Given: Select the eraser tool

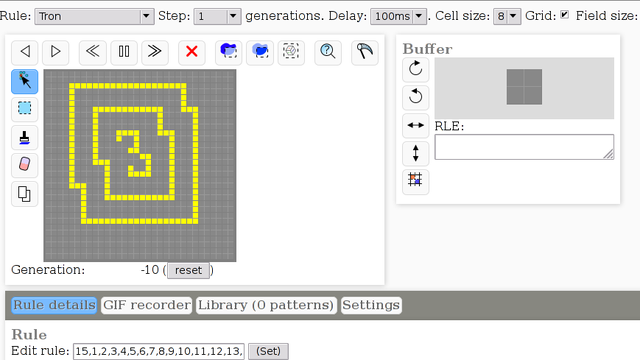Looking at the screenshot, I should pos(24,165).
